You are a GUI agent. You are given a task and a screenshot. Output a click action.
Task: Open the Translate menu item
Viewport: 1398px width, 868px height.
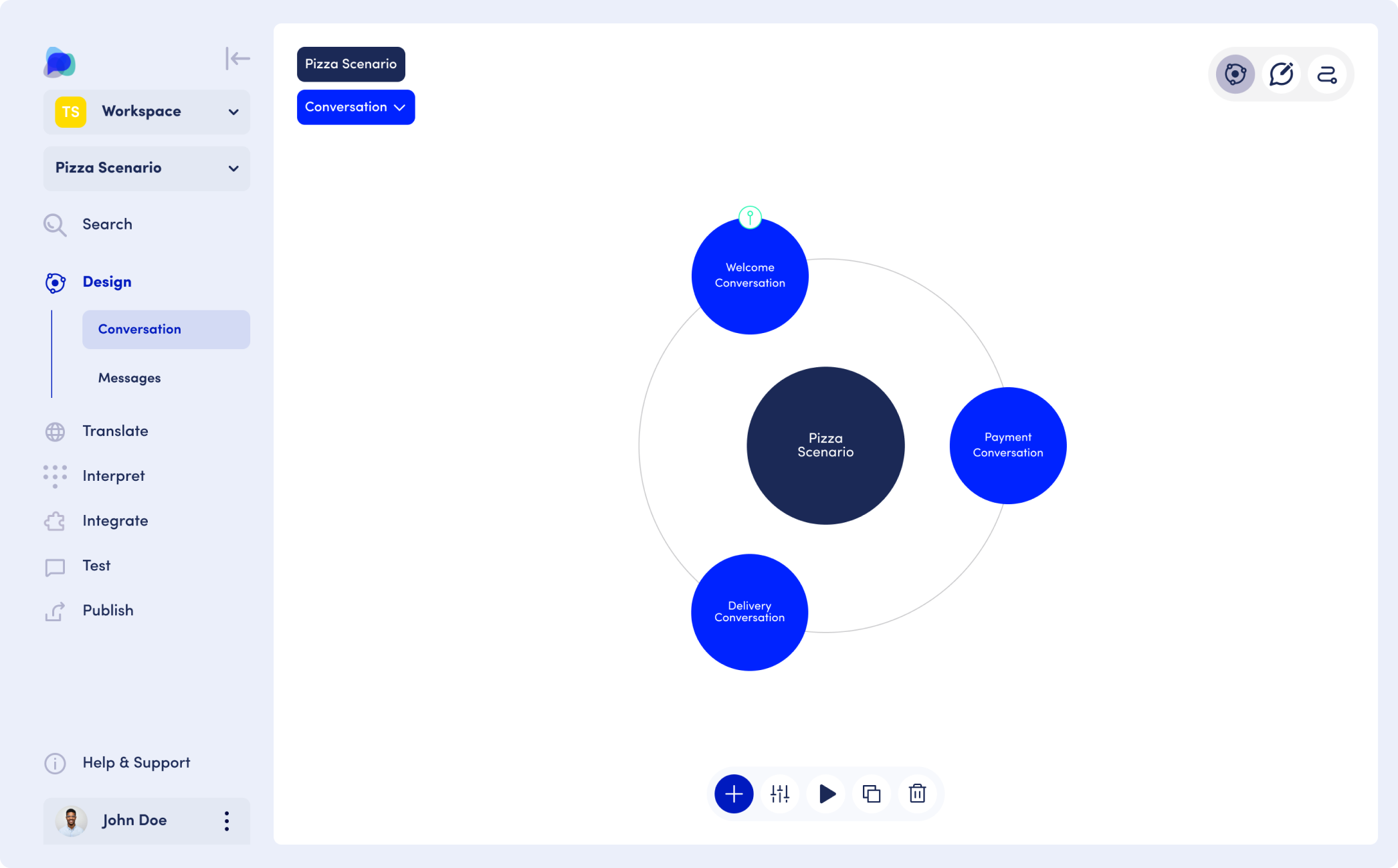point(115,431)
